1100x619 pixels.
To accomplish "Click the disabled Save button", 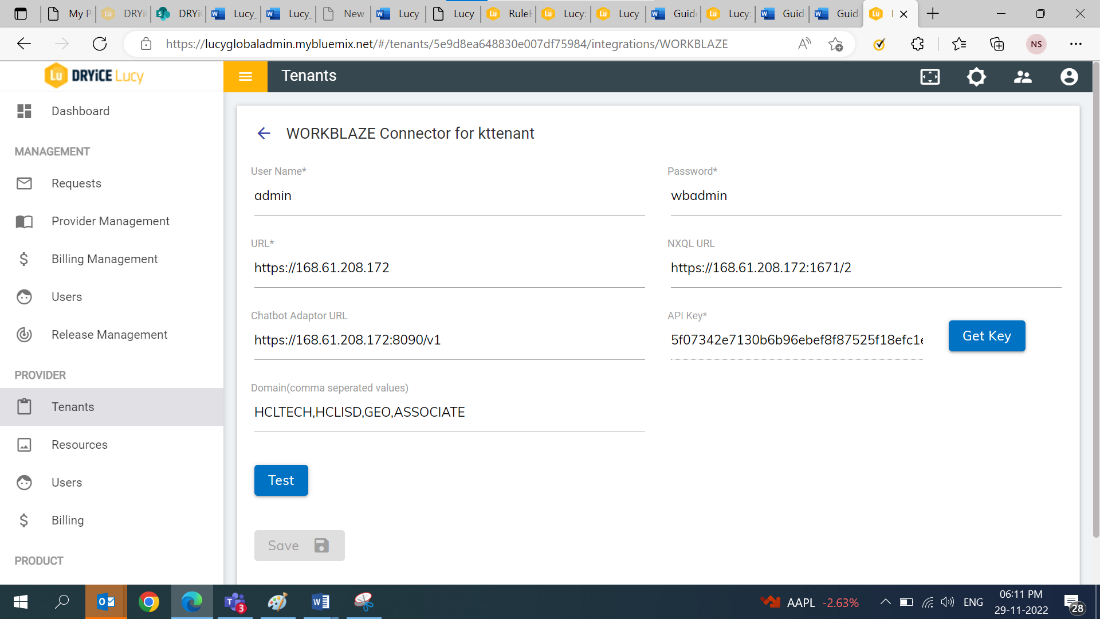I will click(299, 545).
